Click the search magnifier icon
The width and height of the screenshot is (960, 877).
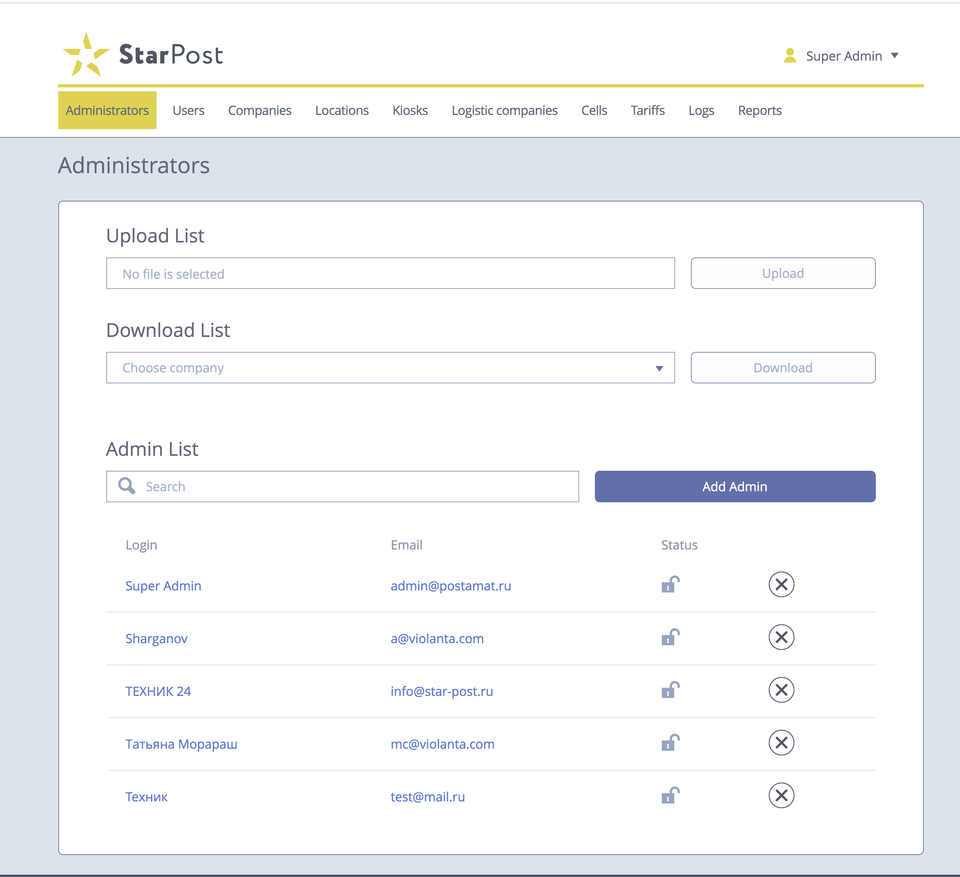click(127, 486)
